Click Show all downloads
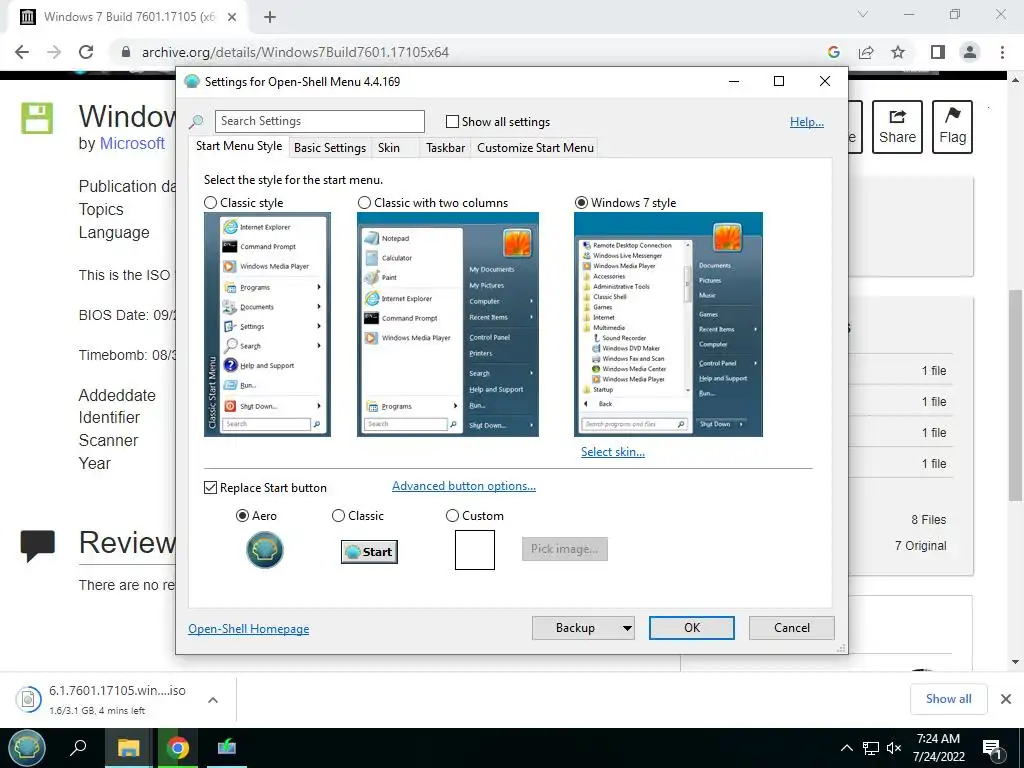Screen dimensions: 1024x768 948,699
